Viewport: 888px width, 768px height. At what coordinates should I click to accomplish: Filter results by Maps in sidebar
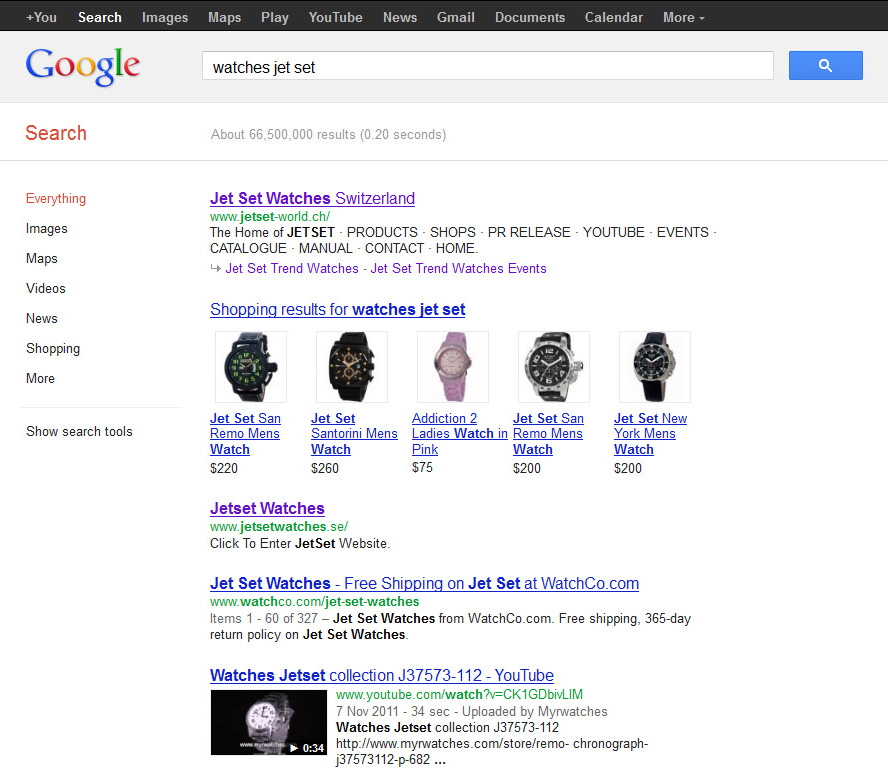(x=41, y=259)
